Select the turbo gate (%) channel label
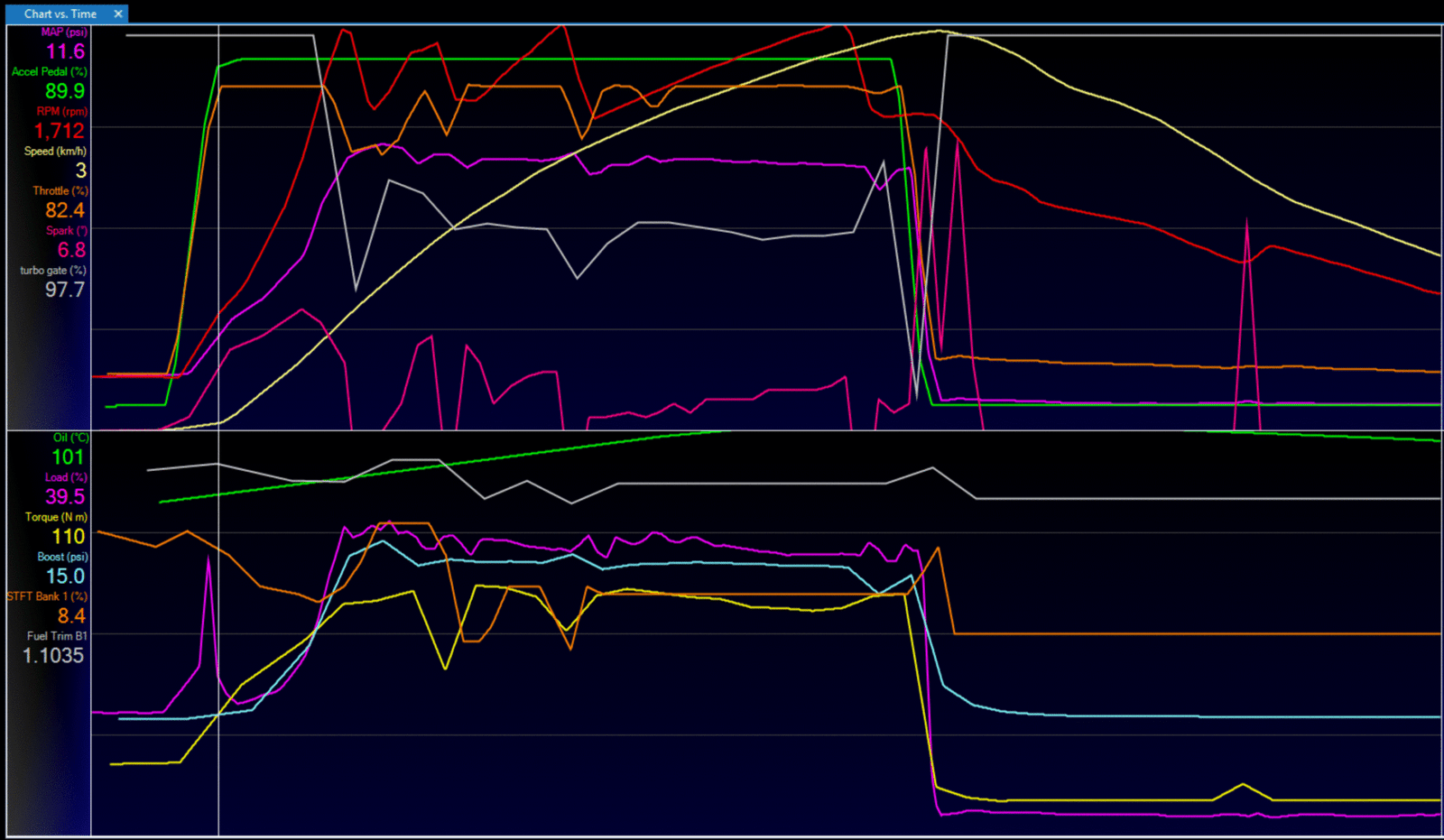Image resolution: width=1444 pixels, height=840 pixels. (x=53, y=270)
